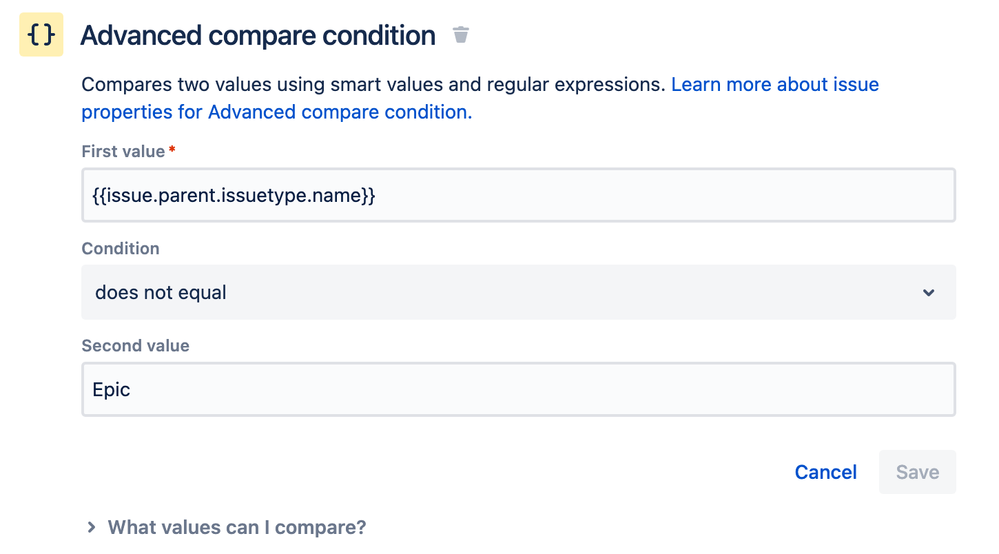Viewport: 999px width, 554px height.
Task: Focus the First value input field
Action: point(660,195)
